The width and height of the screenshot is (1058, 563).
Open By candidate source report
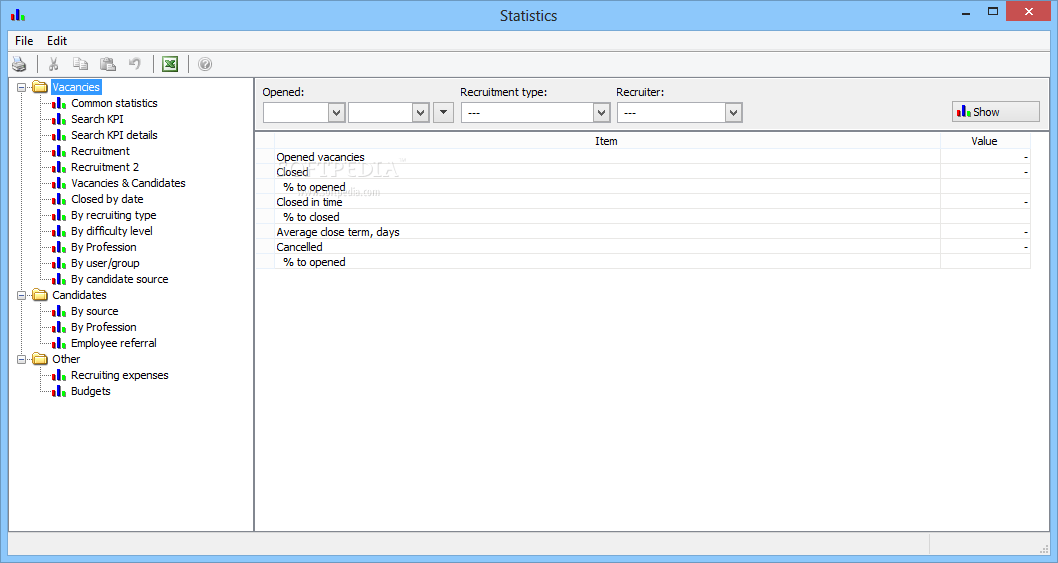click(x=119, y=279)
